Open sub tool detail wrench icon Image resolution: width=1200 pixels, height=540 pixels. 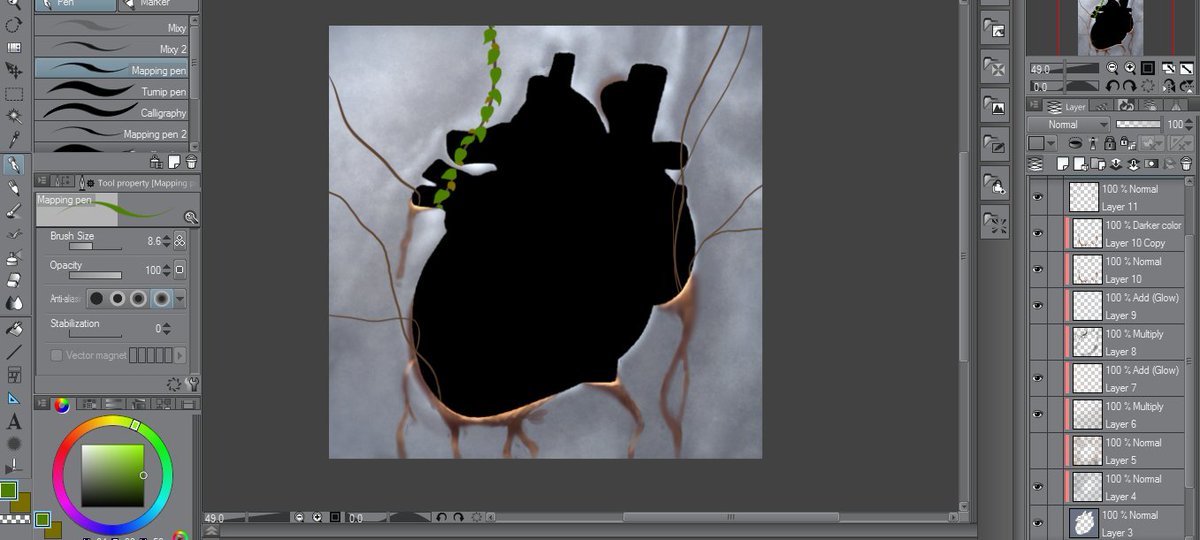(192, 383)
